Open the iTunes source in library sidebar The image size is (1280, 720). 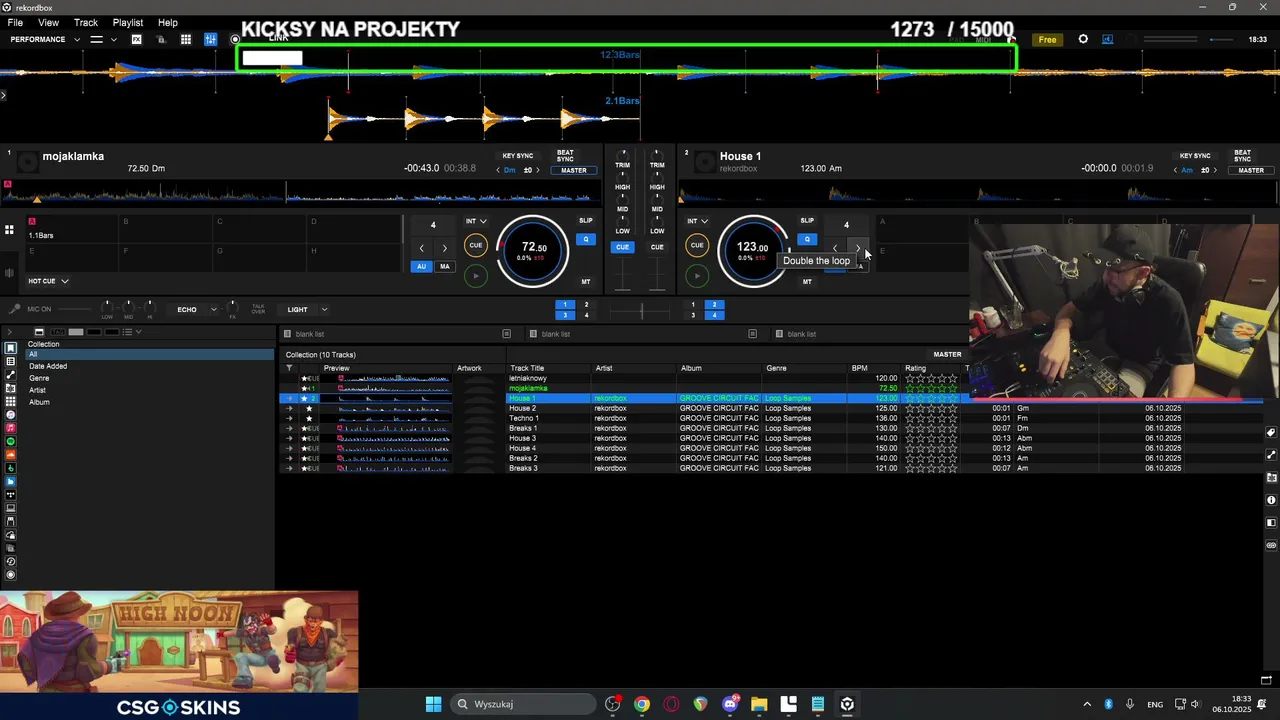(x=11, y=415)
